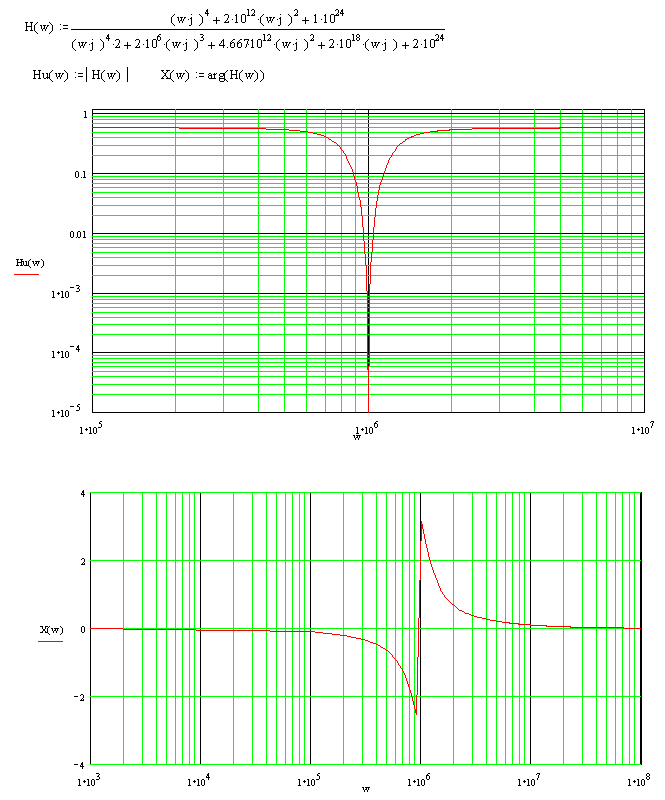
Task: Click the w x-axis label under lower plot
Action: [x=365, y=788]
